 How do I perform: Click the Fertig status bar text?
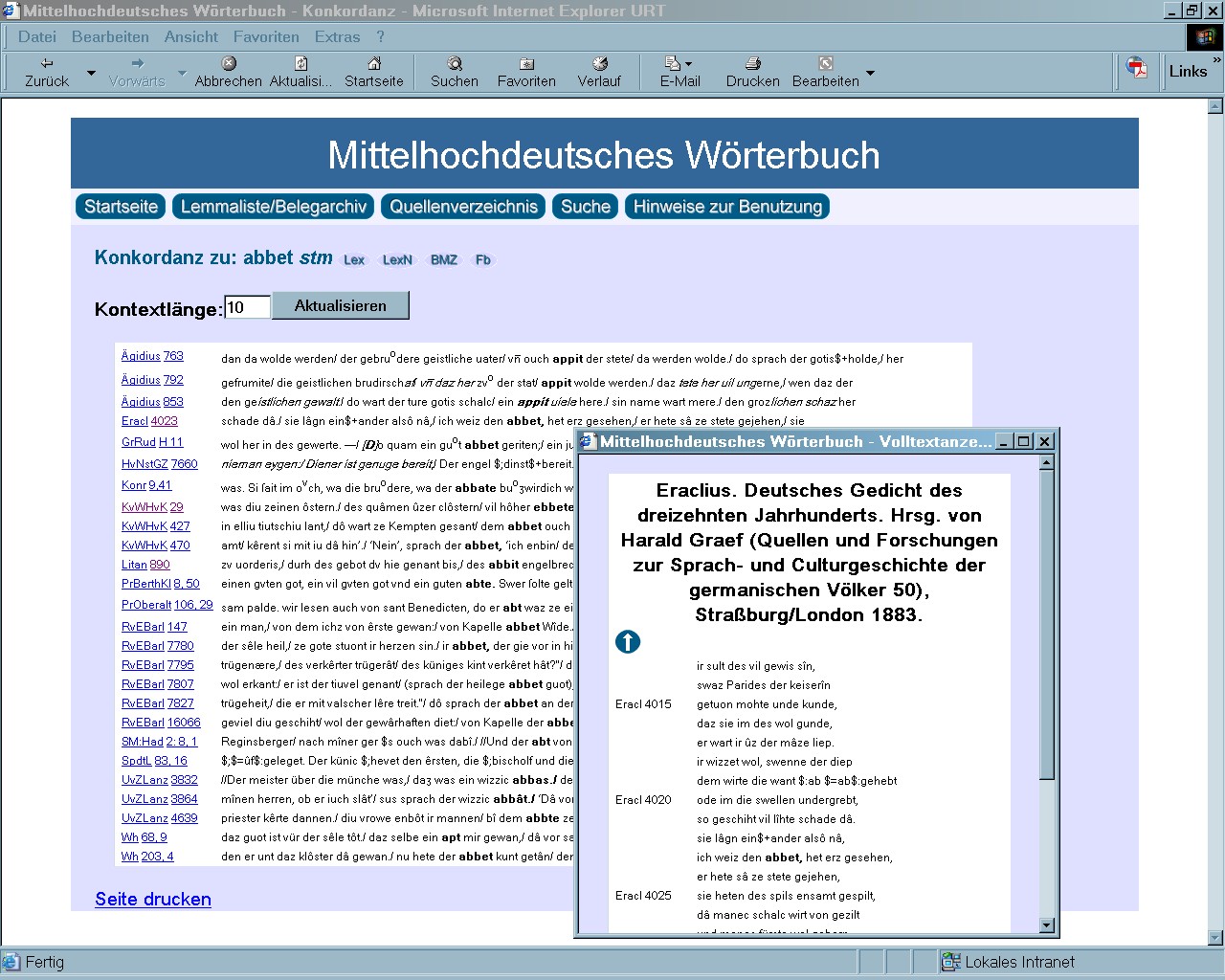tap(45, 962)
